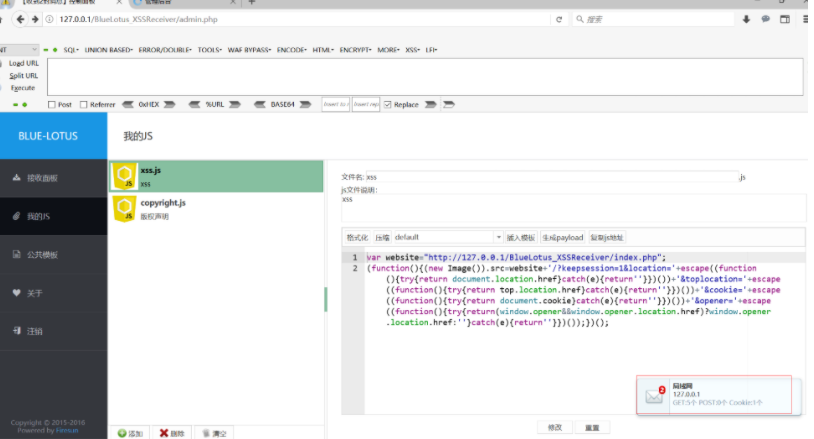Open the default template combo box
Screen dimensions: 814x439
click(x=448, y=237)
